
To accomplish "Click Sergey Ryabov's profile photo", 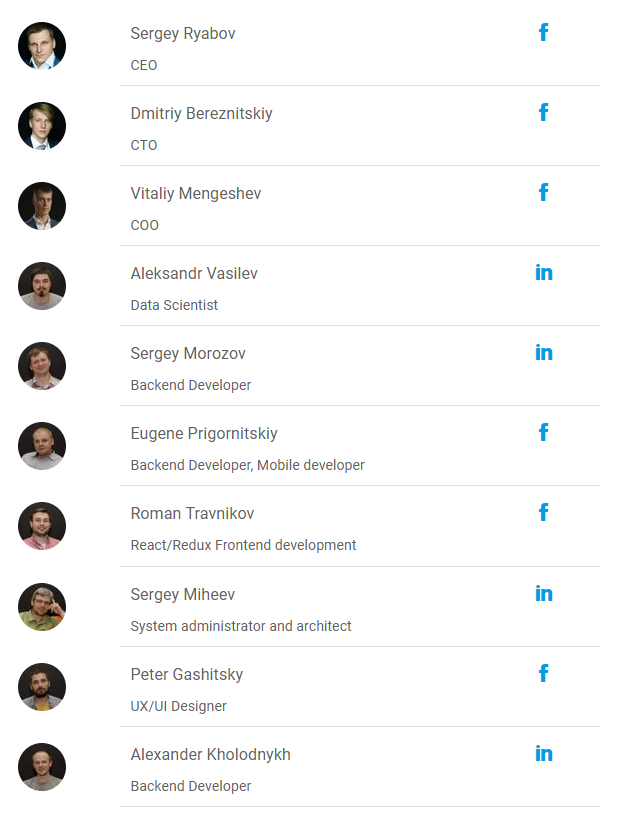I will coord(42,46).
